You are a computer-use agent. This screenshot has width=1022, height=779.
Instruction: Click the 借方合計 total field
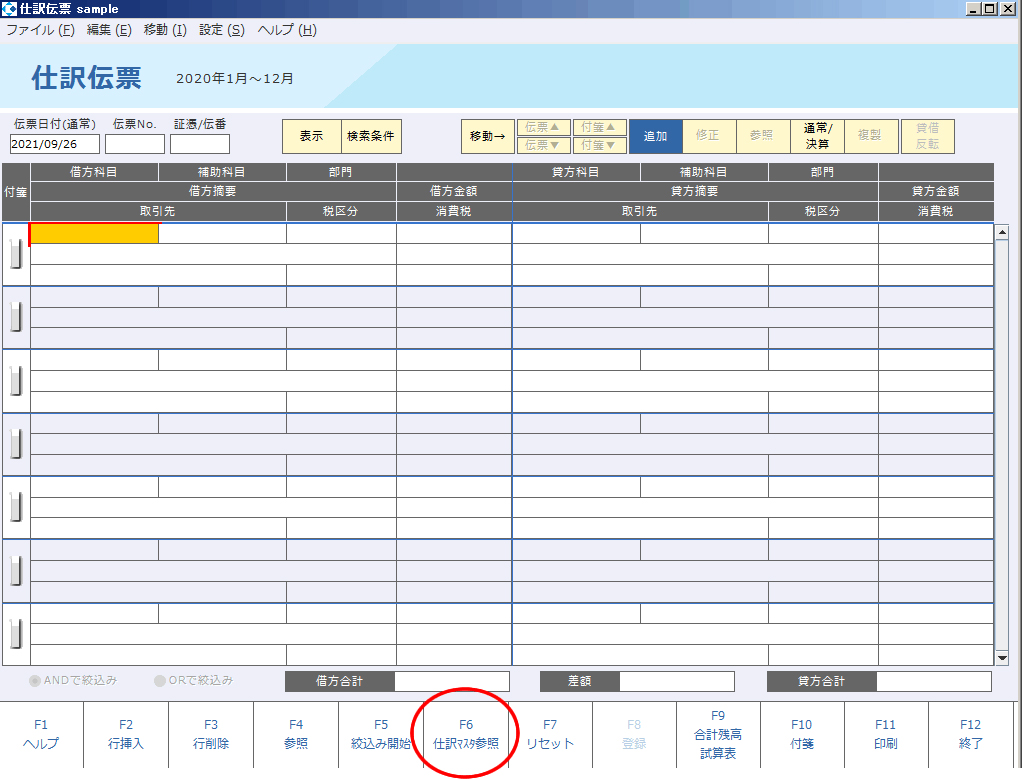click(452, 681)
